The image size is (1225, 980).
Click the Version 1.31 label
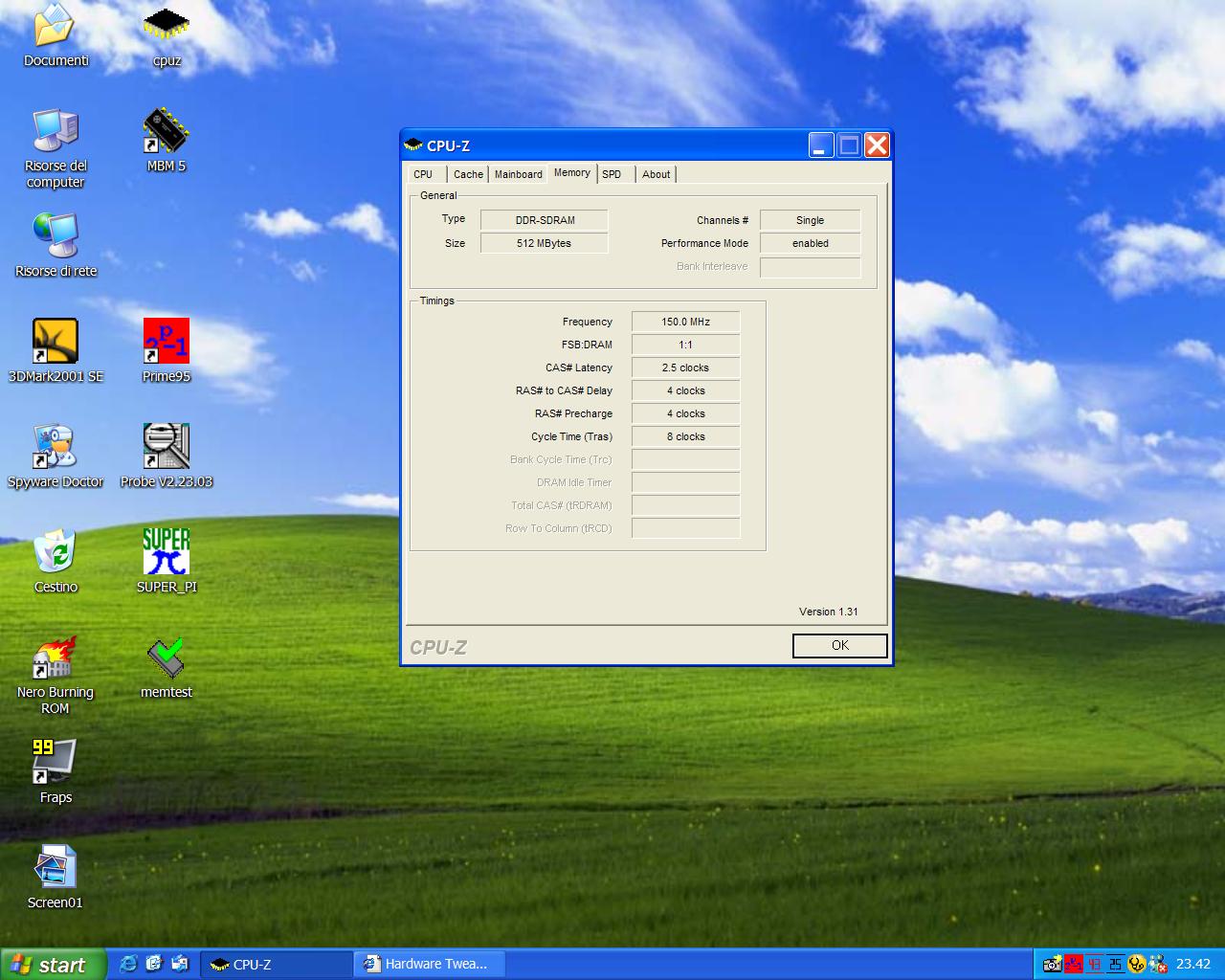(829, 612)
